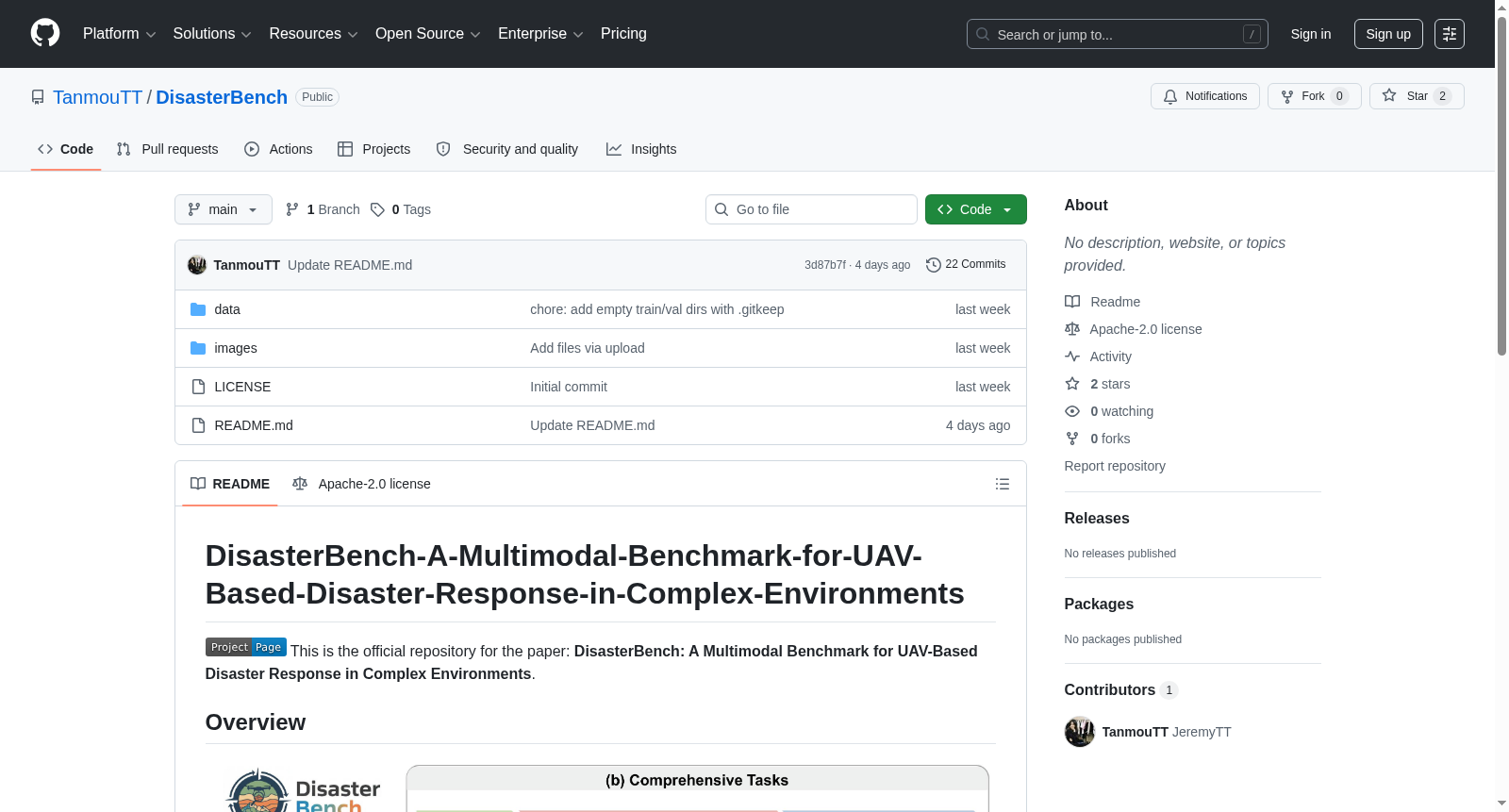Click the stars icon in About
1509x812 pixels.
point(1072,384)
